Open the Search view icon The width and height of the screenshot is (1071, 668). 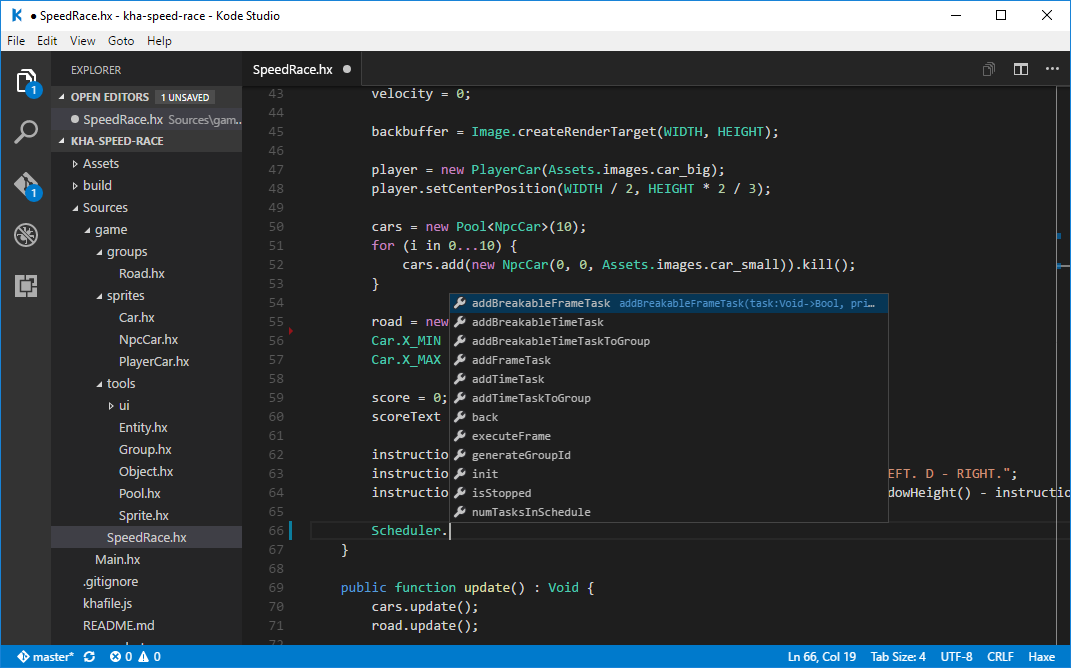(26, 132)
